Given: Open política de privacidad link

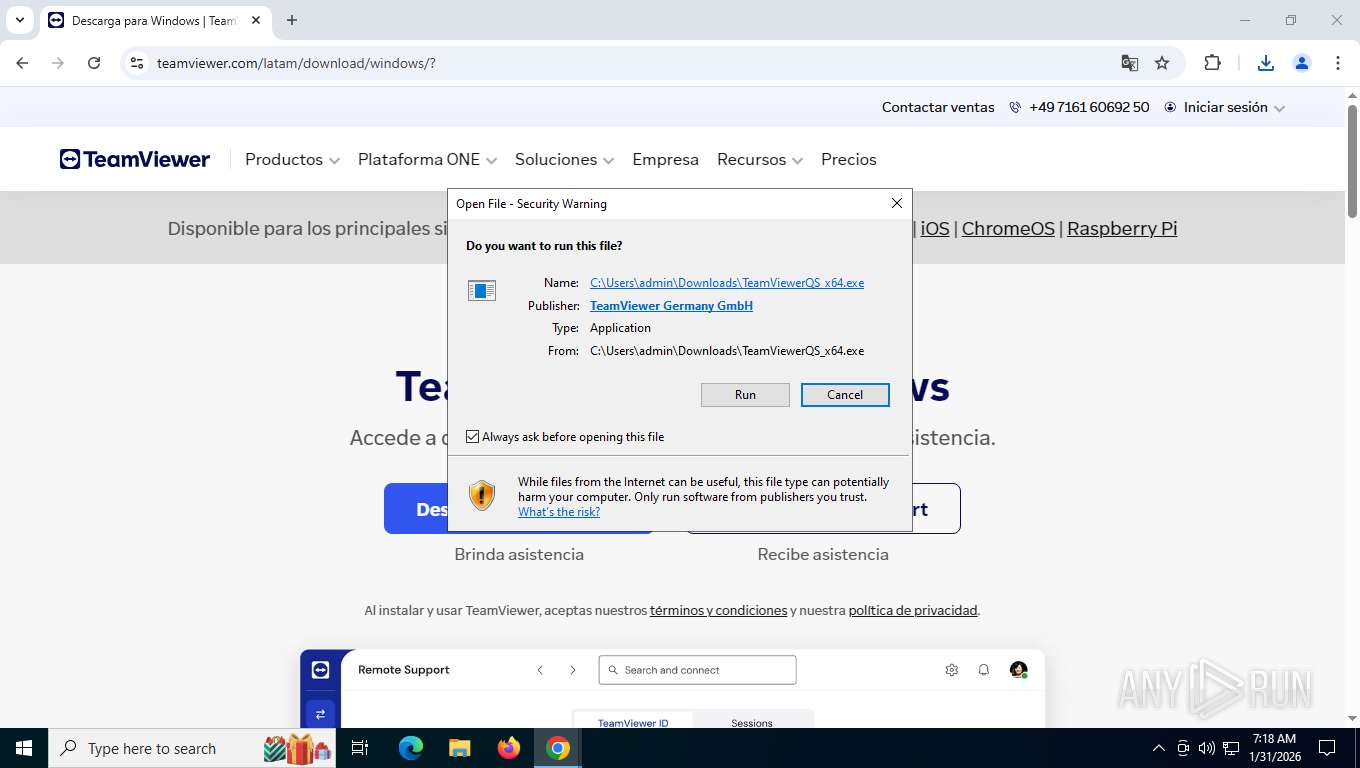Looking at the screenshot, I should [913, 610].
